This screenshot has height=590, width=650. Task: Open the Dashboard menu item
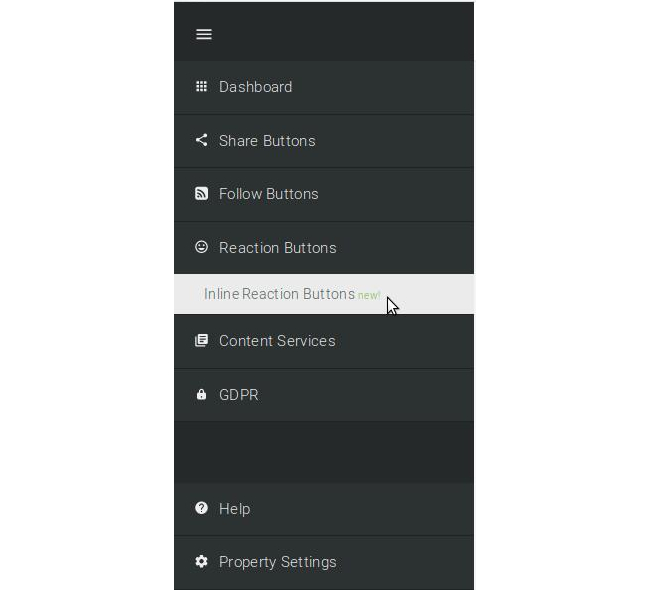click(324, 87)
